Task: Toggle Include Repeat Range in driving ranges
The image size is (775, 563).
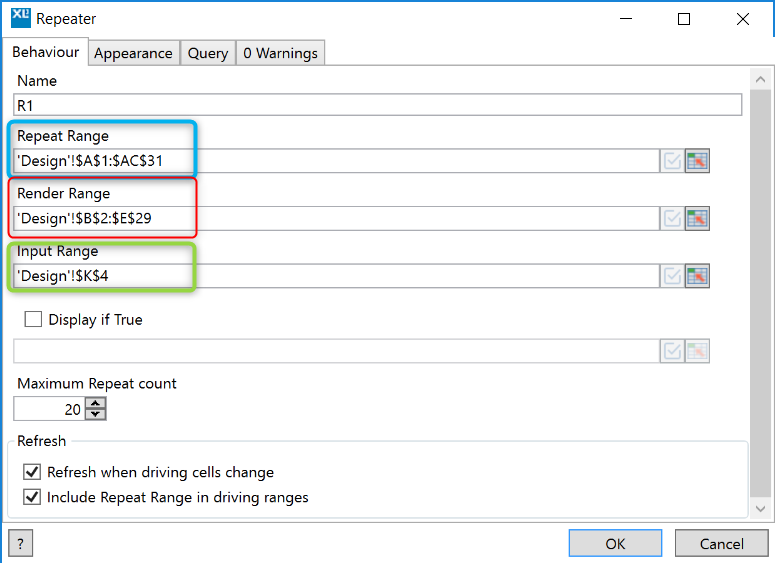Action: [32, 497]
